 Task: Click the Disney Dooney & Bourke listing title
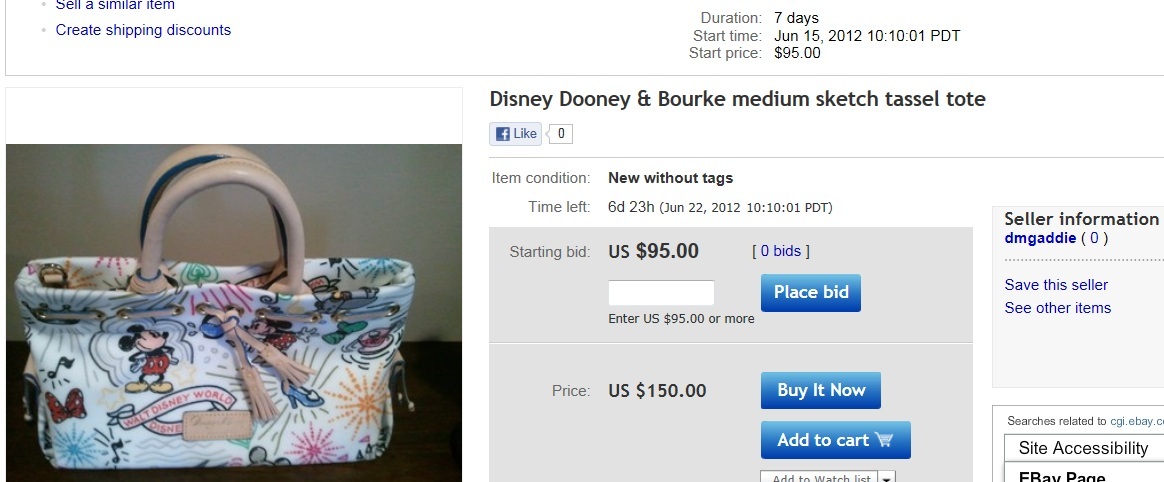737,99
